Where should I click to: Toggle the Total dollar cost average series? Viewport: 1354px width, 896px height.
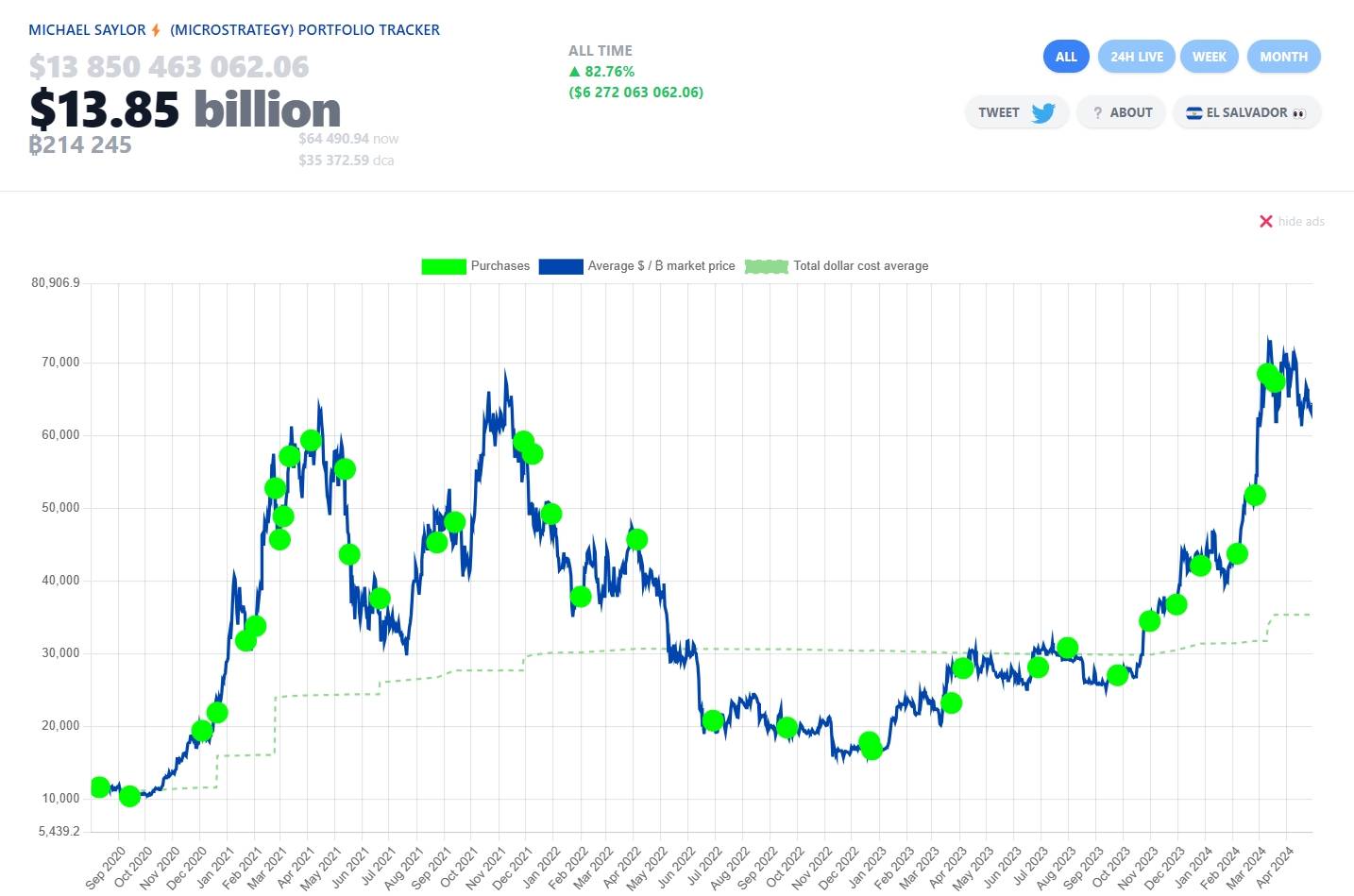pyautogui.click(x=837, y=266)
